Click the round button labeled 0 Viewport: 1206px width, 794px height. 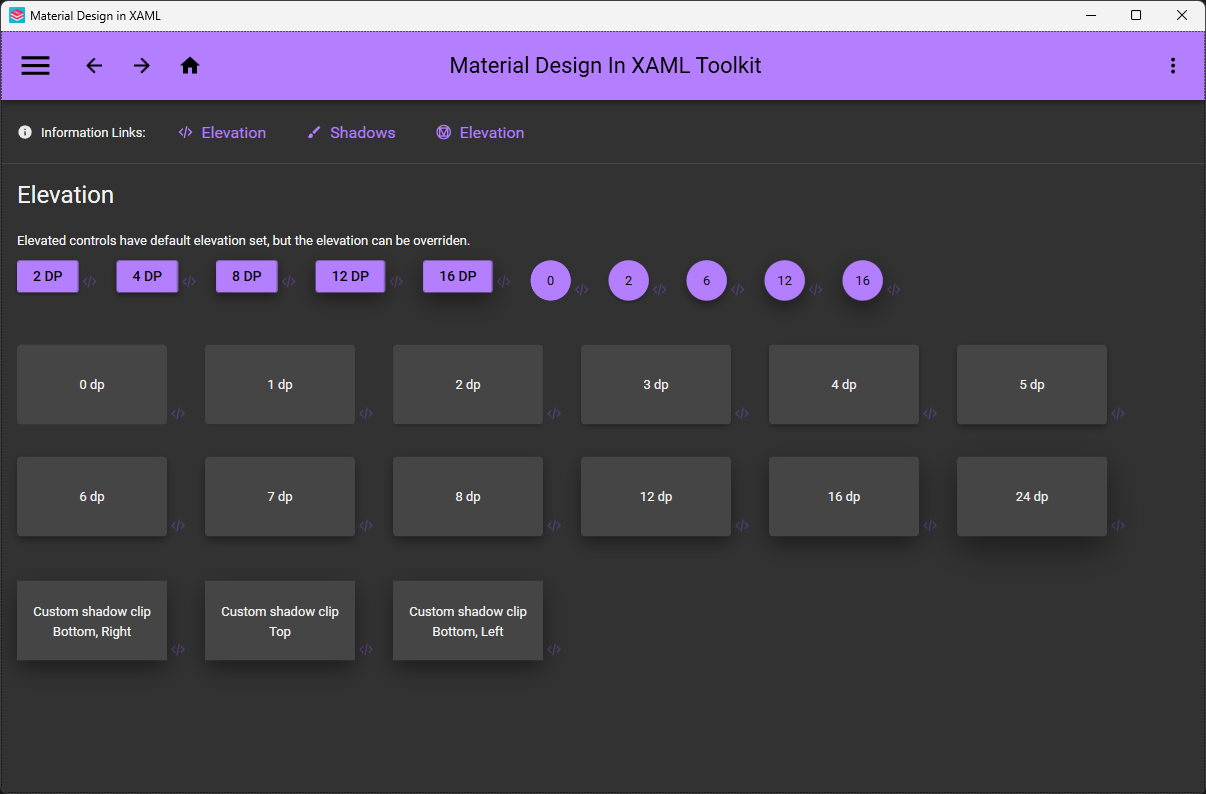pyautogui.click(x=551, y=280)
